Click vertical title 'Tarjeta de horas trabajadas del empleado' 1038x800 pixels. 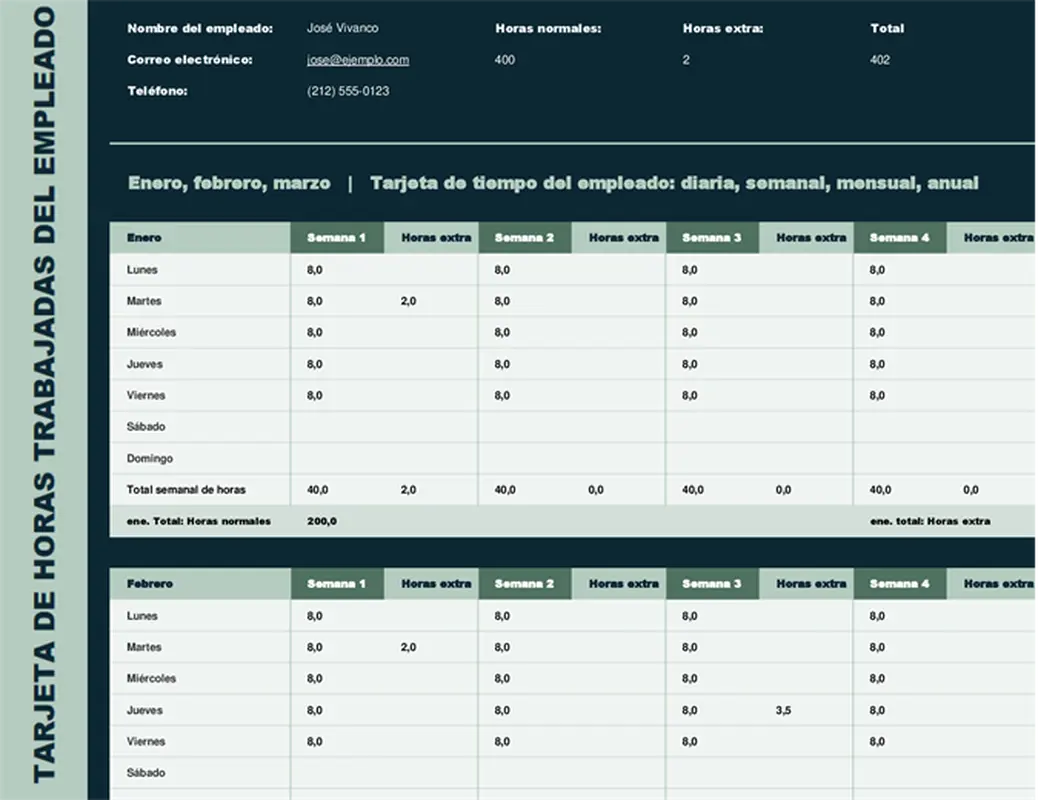coord(44,395)
